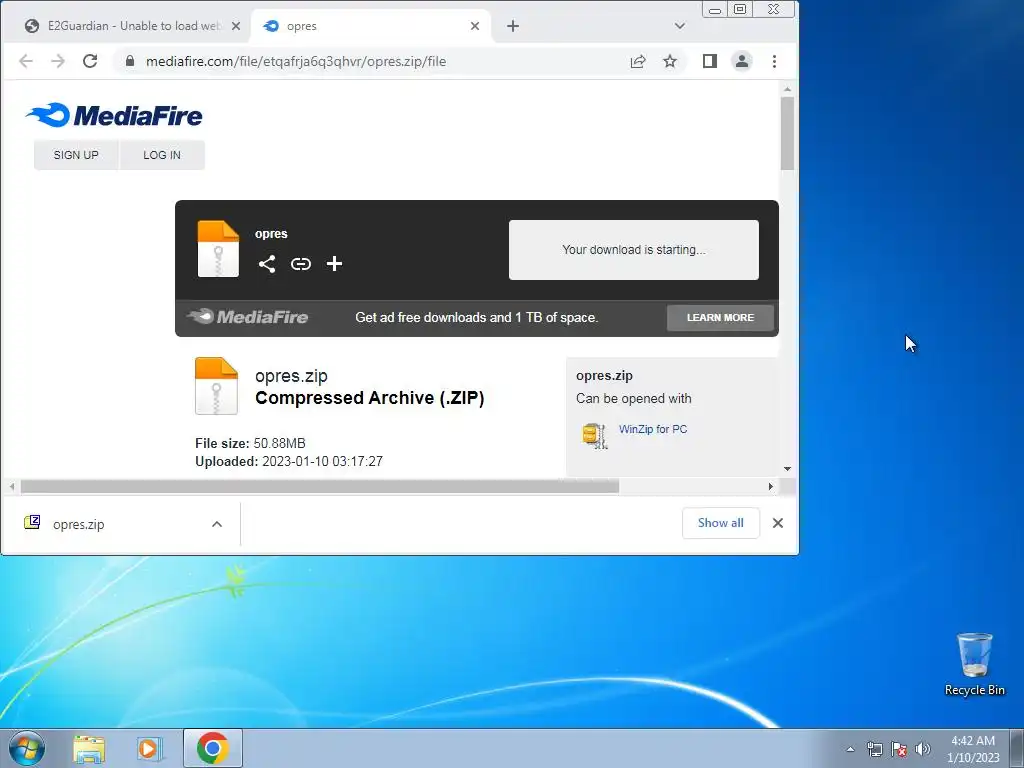Image resolution: width=1024 pixels, height=768 pixels.
Task: Select the opres tab
Action: point(371,26)
